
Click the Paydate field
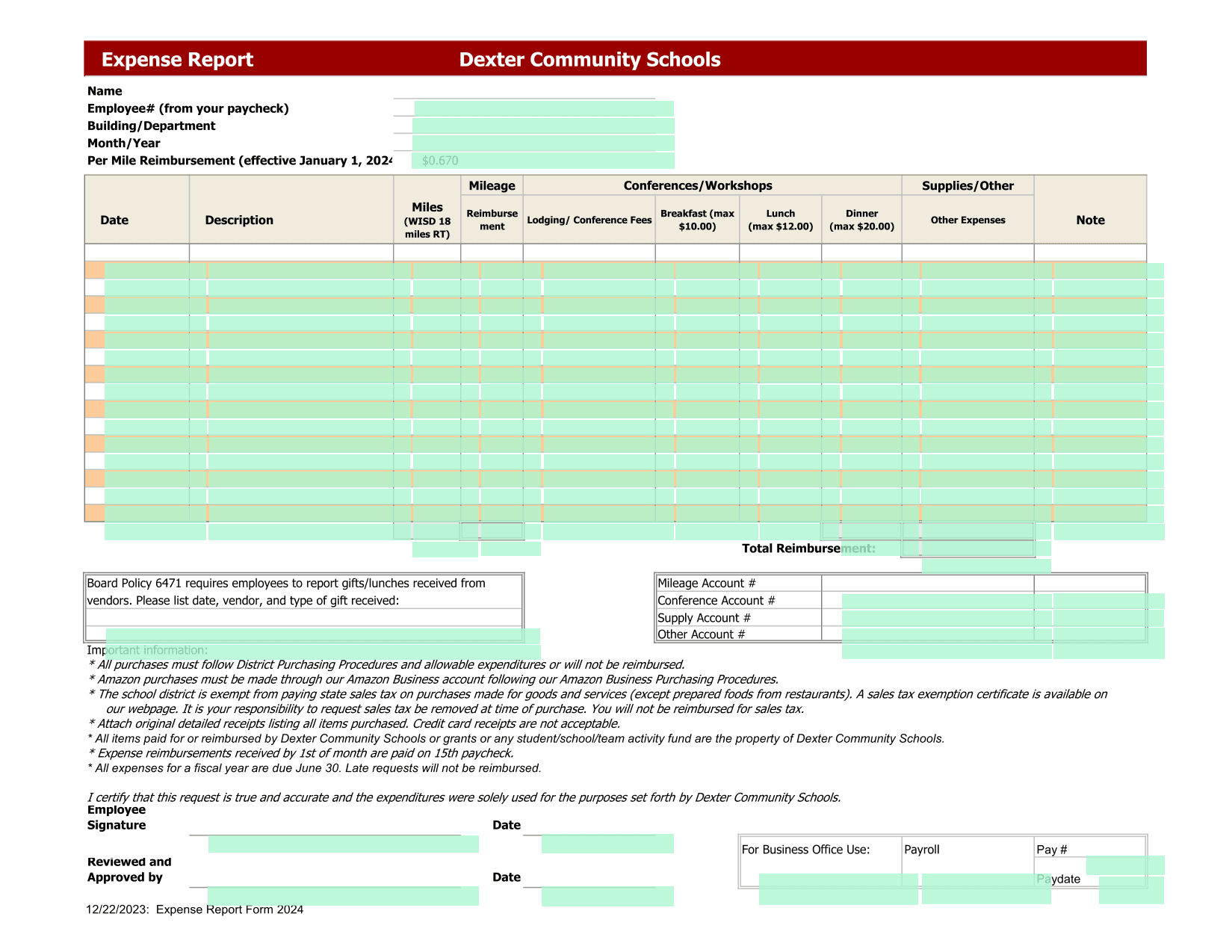[x=1131, y=891]
